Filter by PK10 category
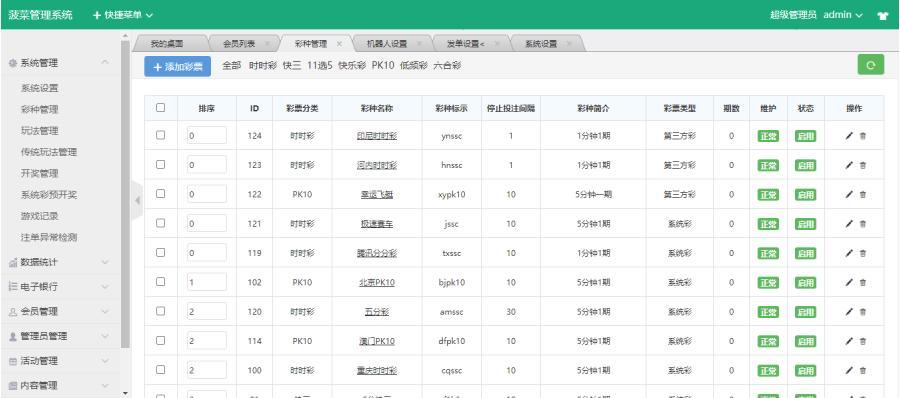 click(x=383, y=65)
